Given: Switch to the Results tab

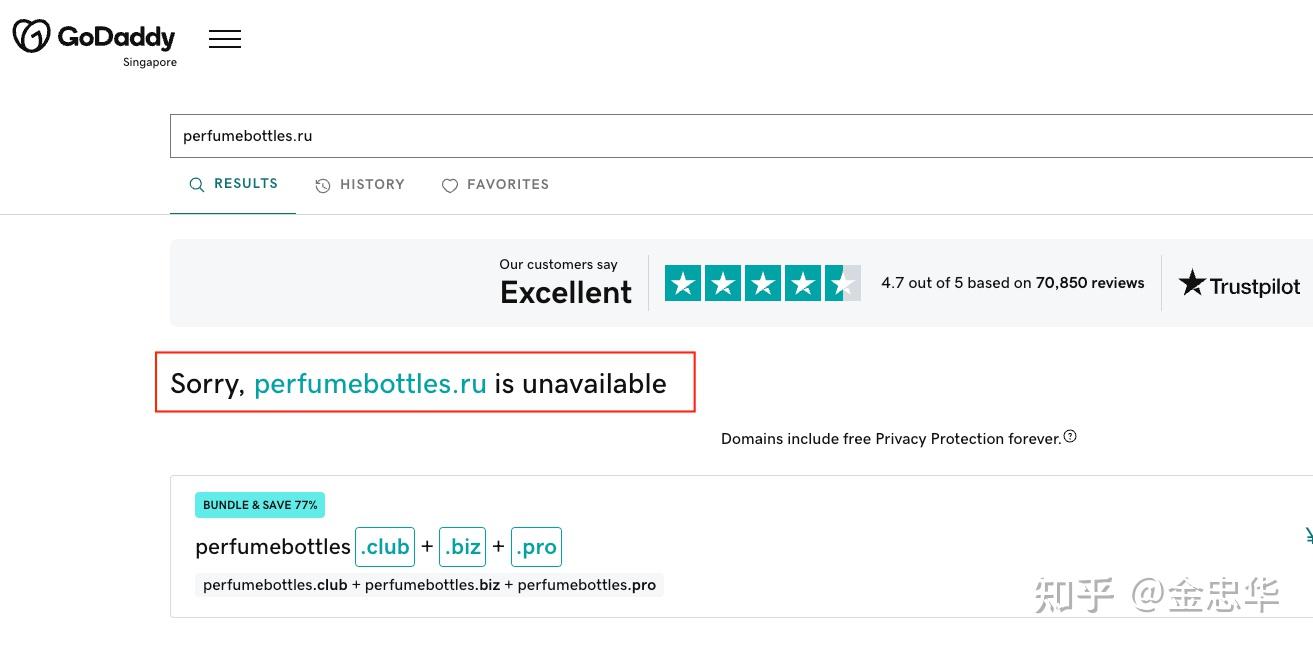Looking at the screenshot, I should [x=233, y=184].
